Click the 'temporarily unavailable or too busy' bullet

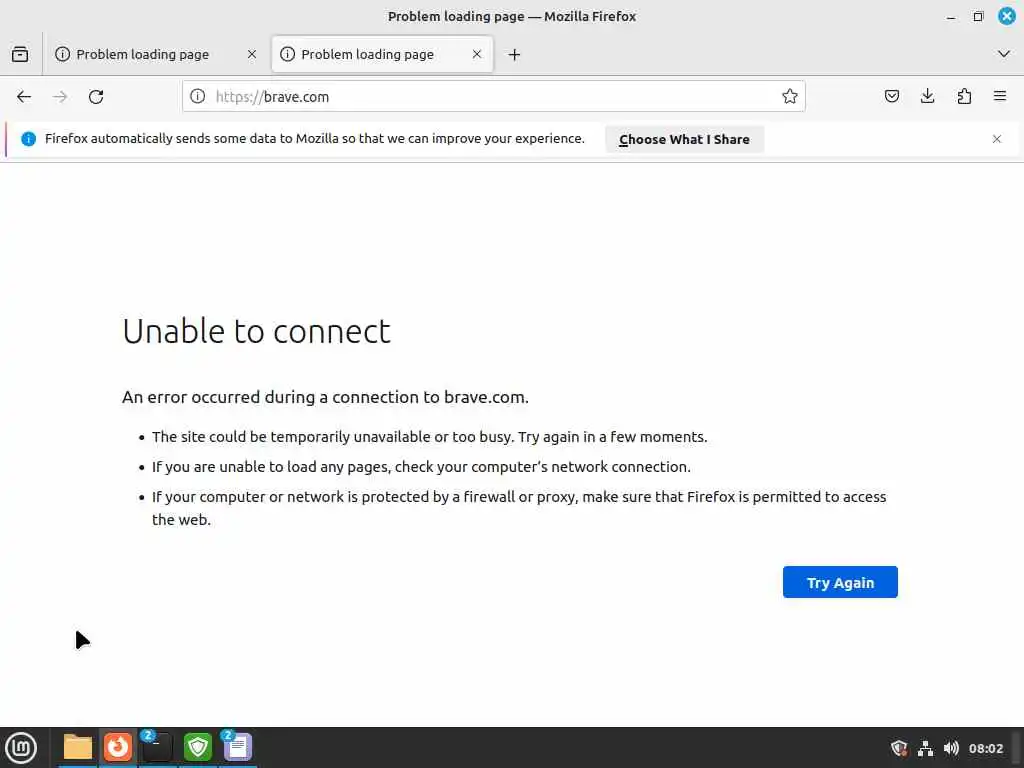[430, 437]
